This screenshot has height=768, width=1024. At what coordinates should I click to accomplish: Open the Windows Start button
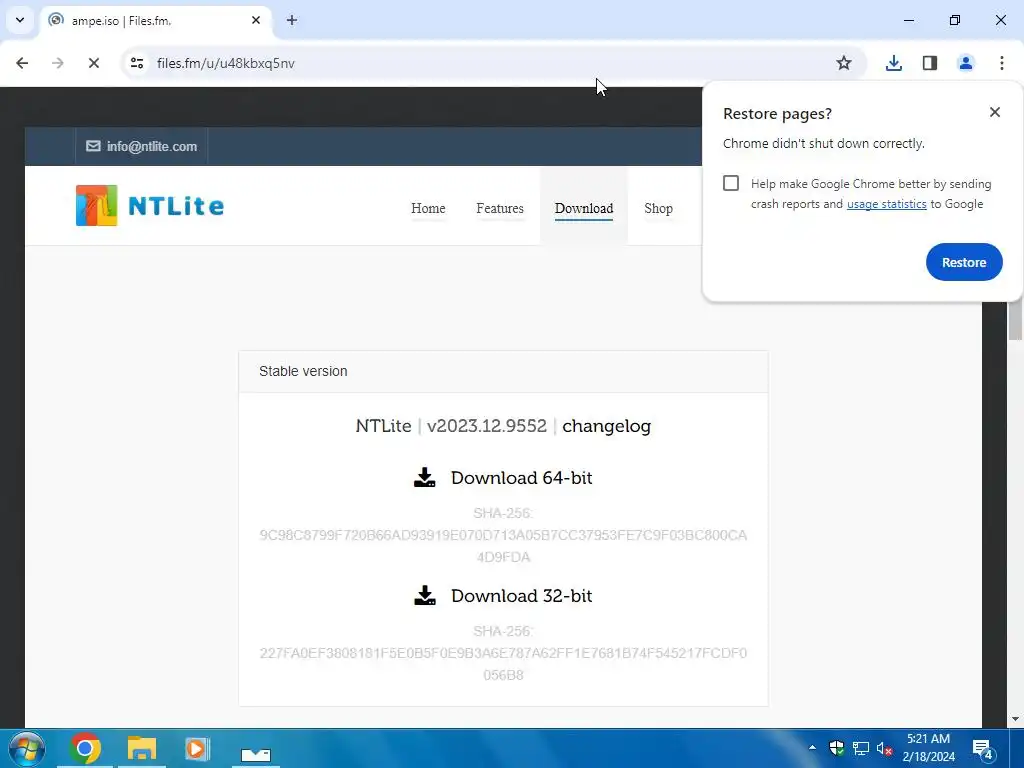[x=27, y=748]
